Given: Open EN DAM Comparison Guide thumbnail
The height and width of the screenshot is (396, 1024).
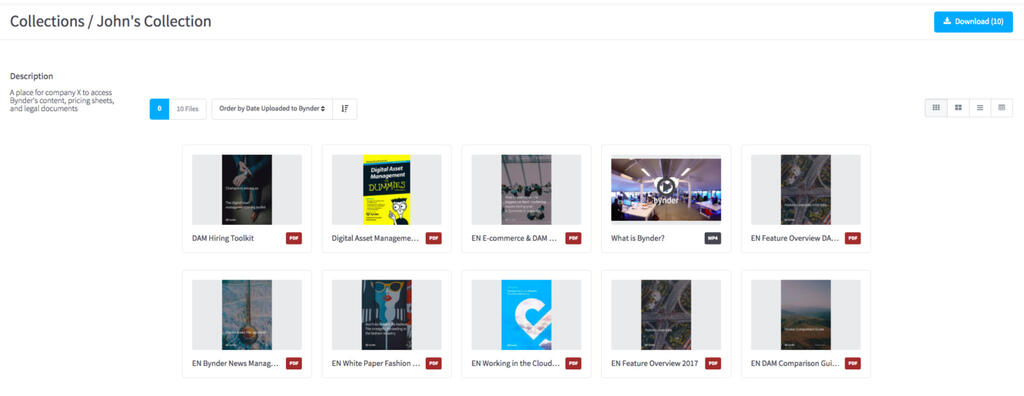Looking at the screenshot, I should click(x=806, y=315).
